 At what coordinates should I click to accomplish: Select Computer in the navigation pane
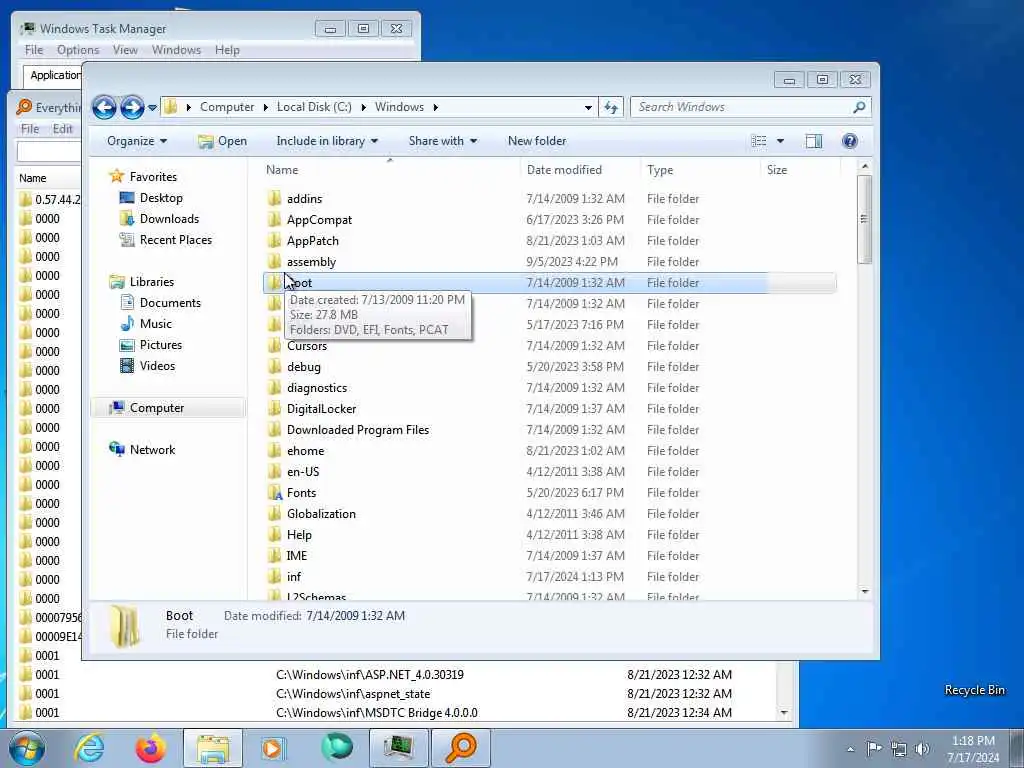pos(157,408)
